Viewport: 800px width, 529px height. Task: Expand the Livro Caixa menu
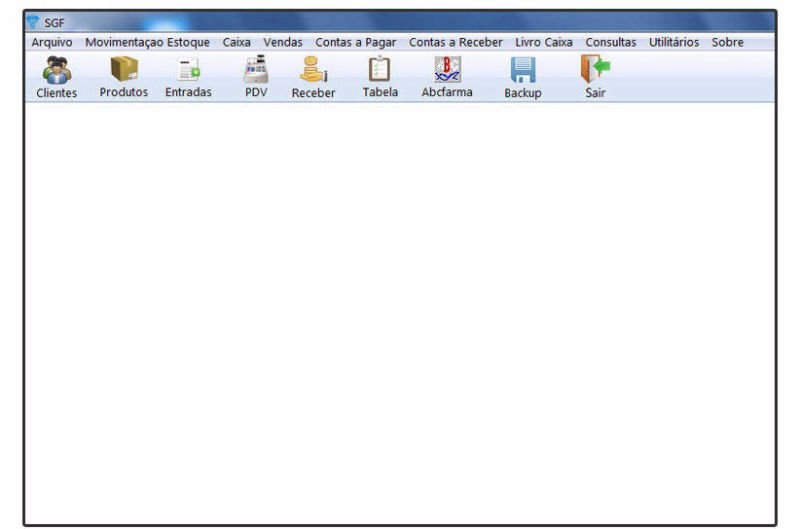click(x=543, y=43)
